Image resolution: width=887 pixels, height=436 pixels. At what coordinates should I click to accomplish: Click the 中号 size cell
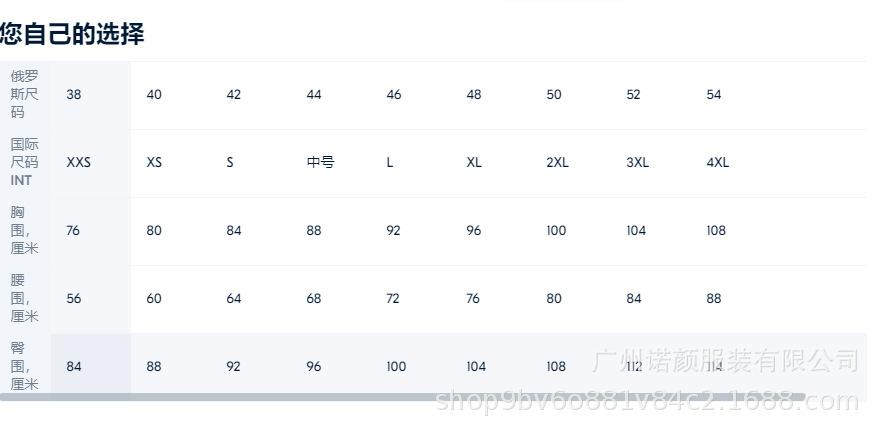(320, 162)
